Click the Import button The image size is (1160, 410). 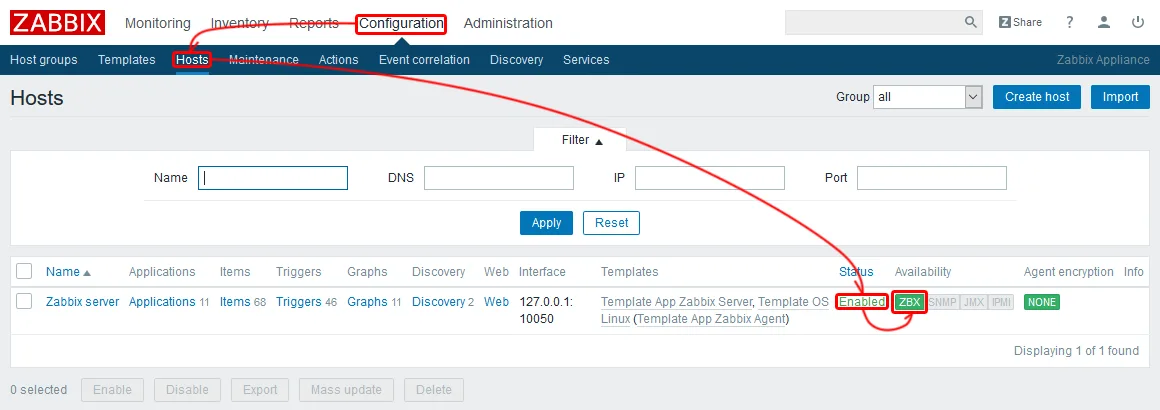pyautogui.click(x=1120, y=97)
